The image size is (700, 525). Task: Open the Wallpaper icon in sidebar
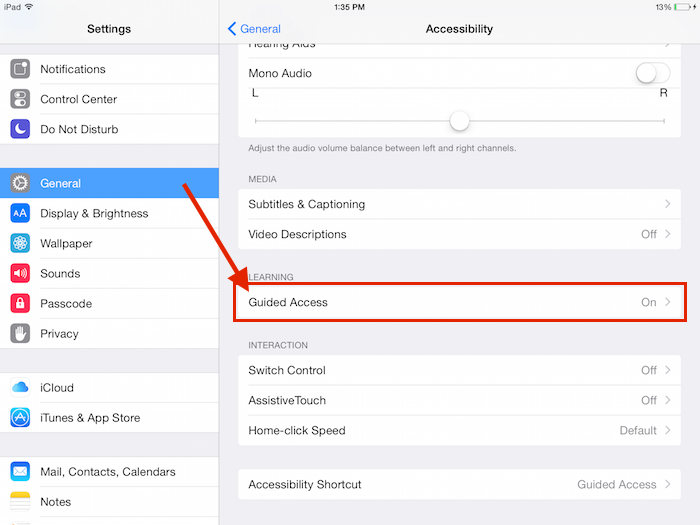point(20,243)
